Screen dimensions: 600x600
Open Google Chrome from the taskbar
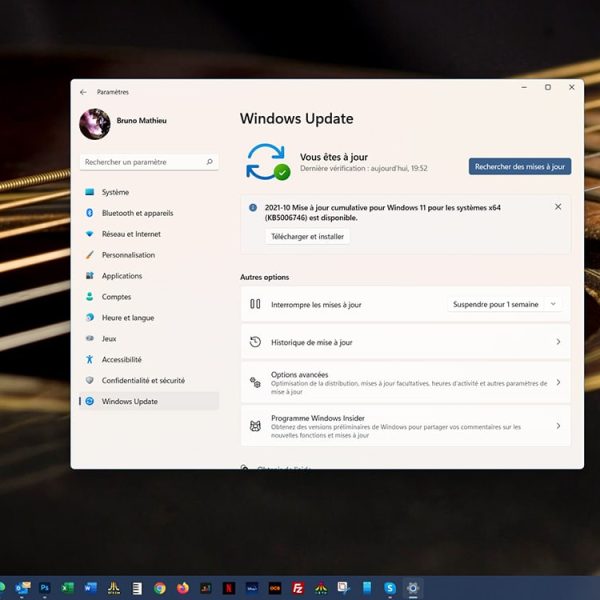160,588
